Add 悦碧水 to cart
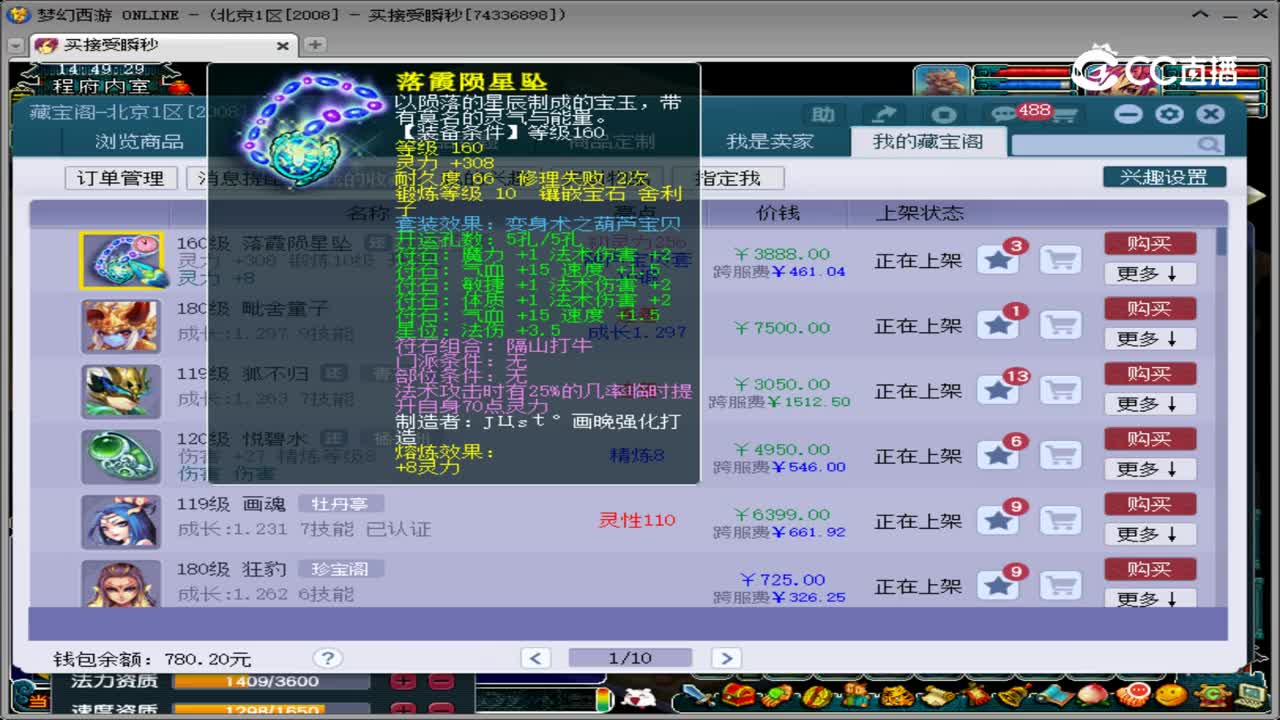This screenshot has width=1280, height=720. pyautogui.click(x=1060, y=455)
